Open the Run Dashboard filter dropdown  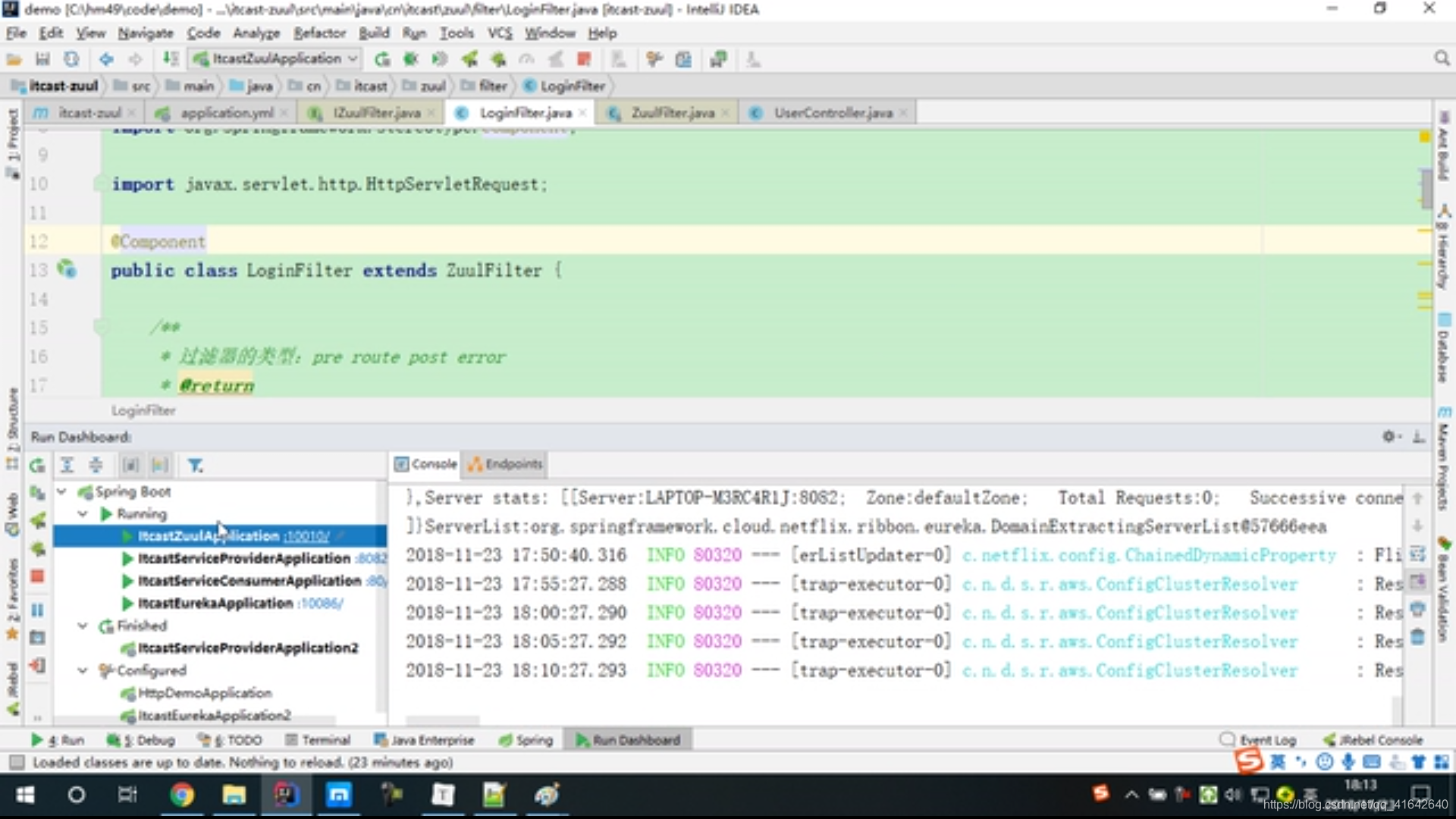195,465
